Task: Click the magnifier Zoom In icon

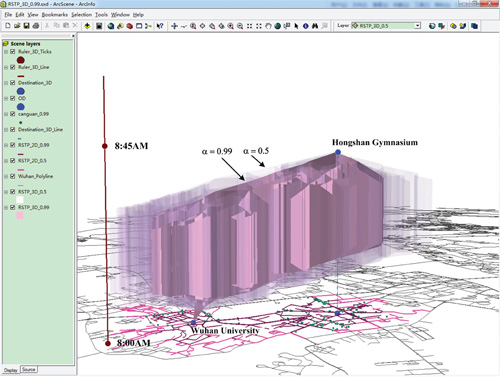Action: [231, 26]
